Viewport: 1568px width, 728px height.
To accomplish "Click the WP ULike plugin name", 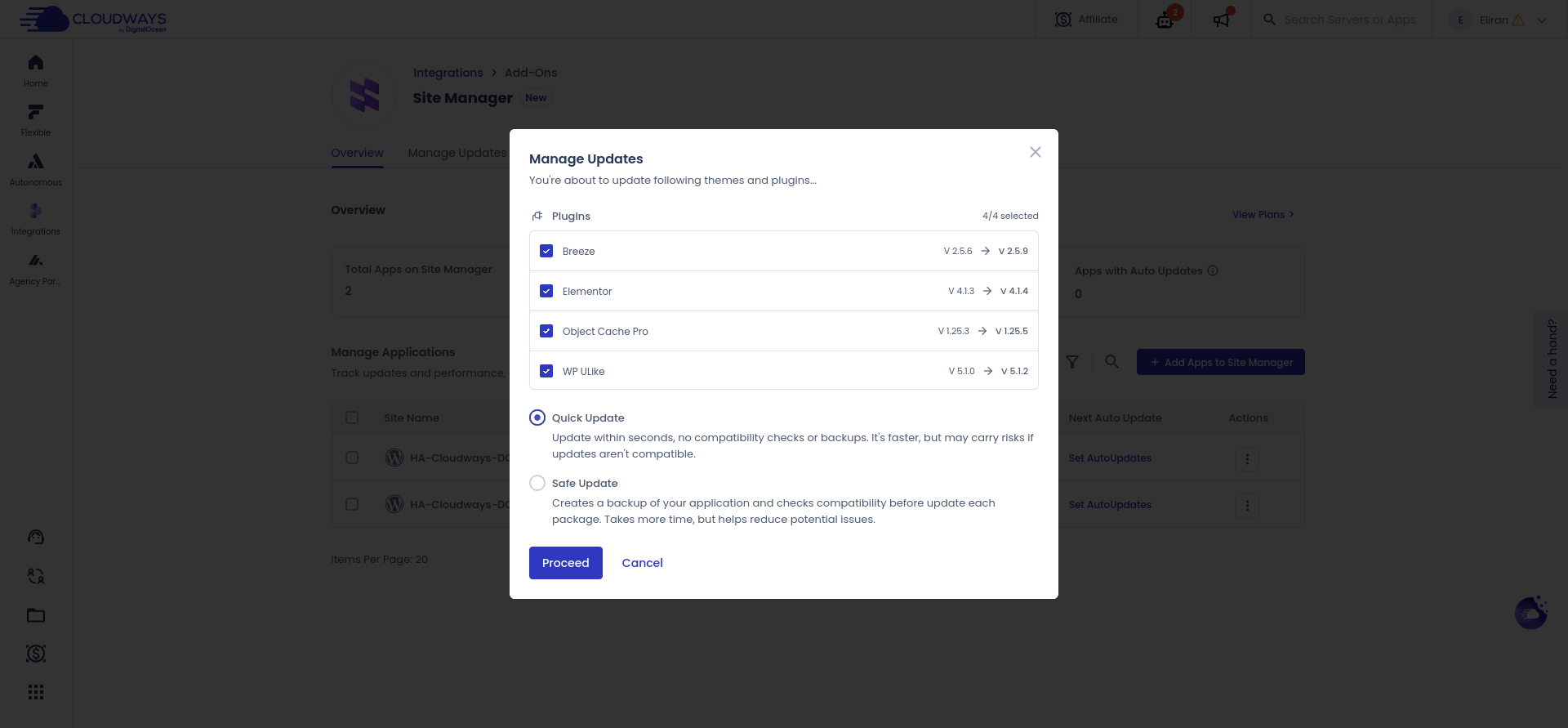I will pos(584,371).
